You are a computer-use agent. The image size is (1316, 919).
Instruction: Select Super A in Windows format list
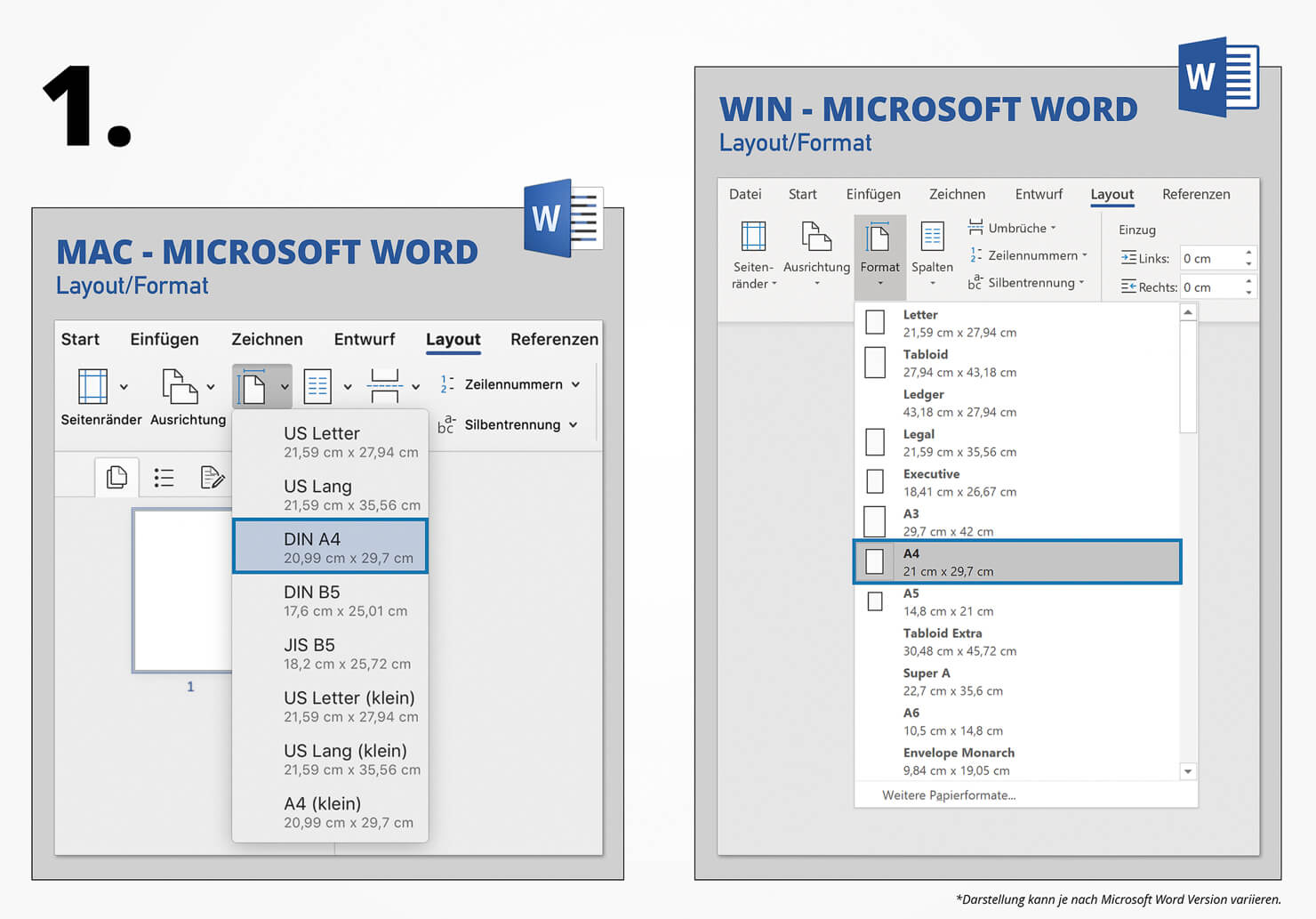(1017, 681)
